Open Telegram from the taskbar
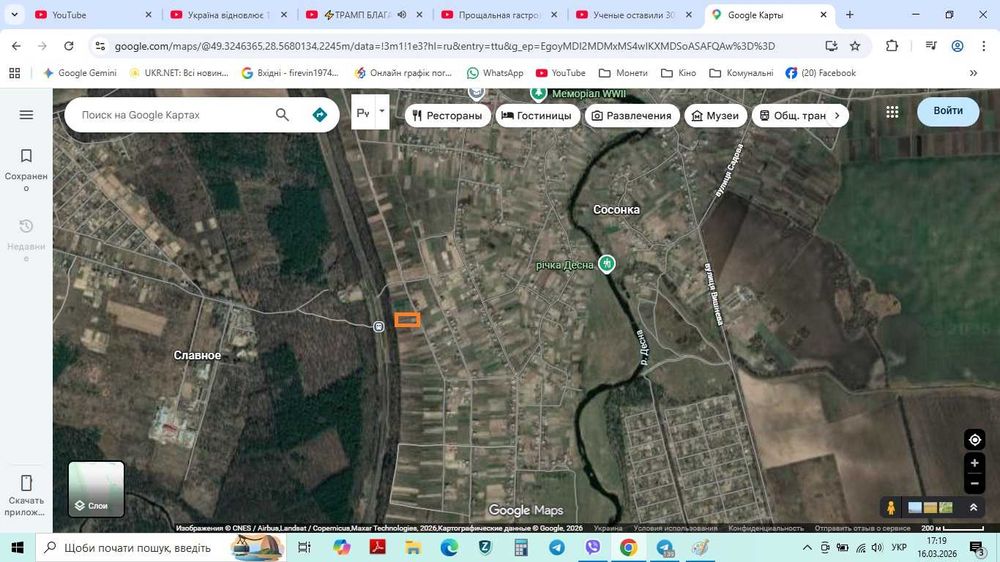Viewport: 1000px width, 562px height. point(557,548)
